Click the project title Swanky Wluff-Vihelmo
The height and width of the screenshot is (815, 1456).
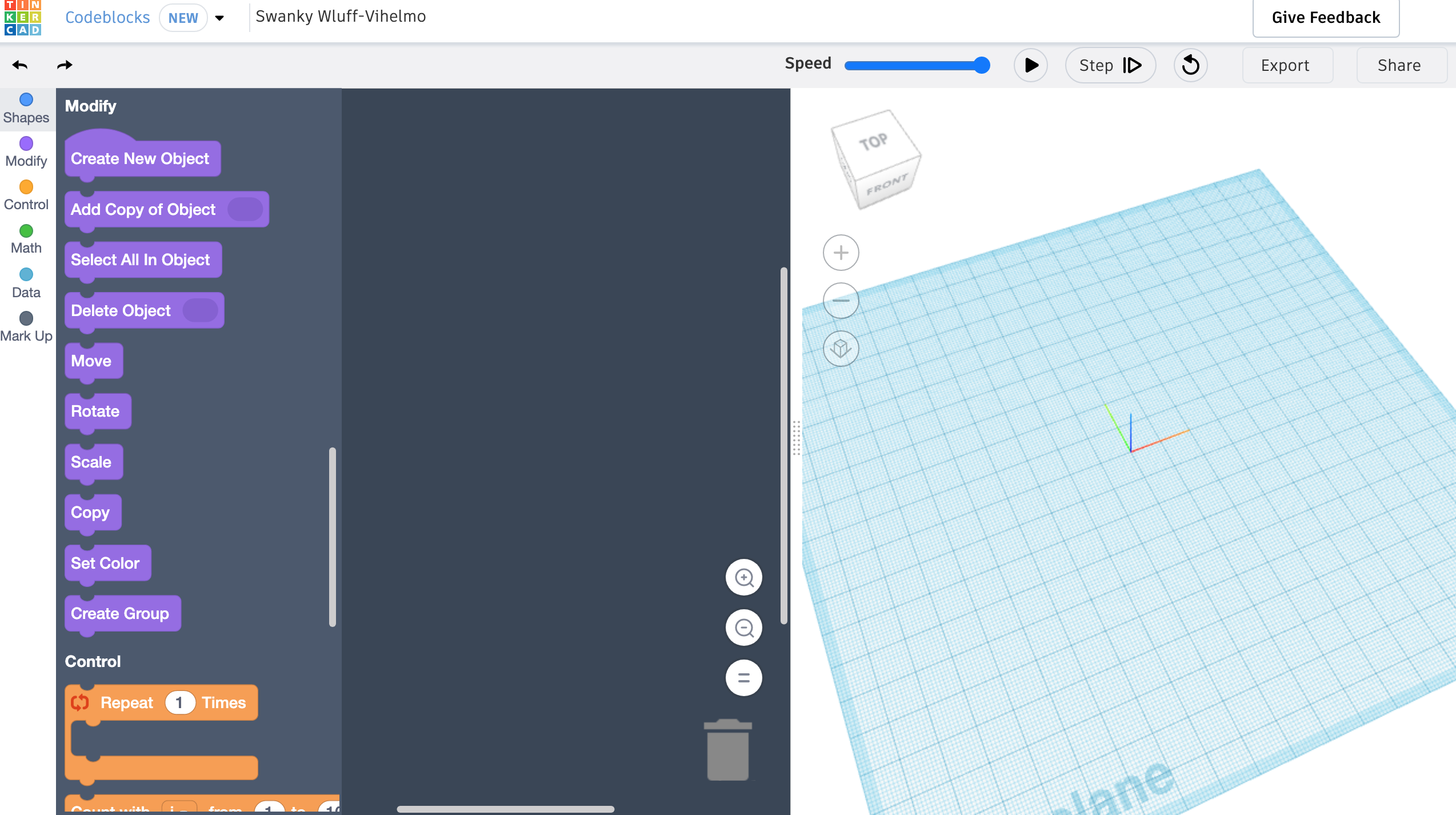[340, 17]
